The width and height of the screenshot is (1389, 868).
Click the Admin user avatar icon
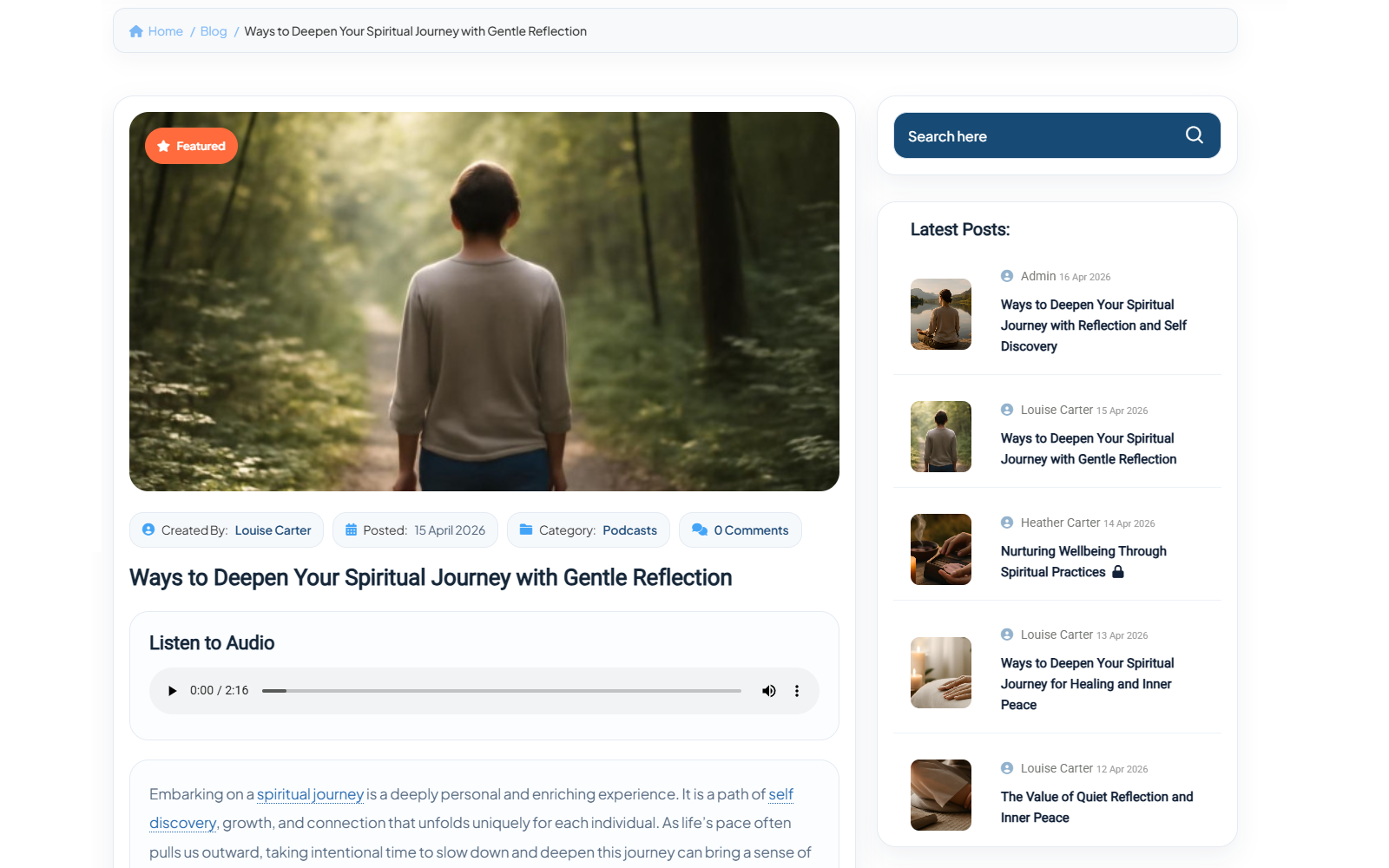point(1007,276)
